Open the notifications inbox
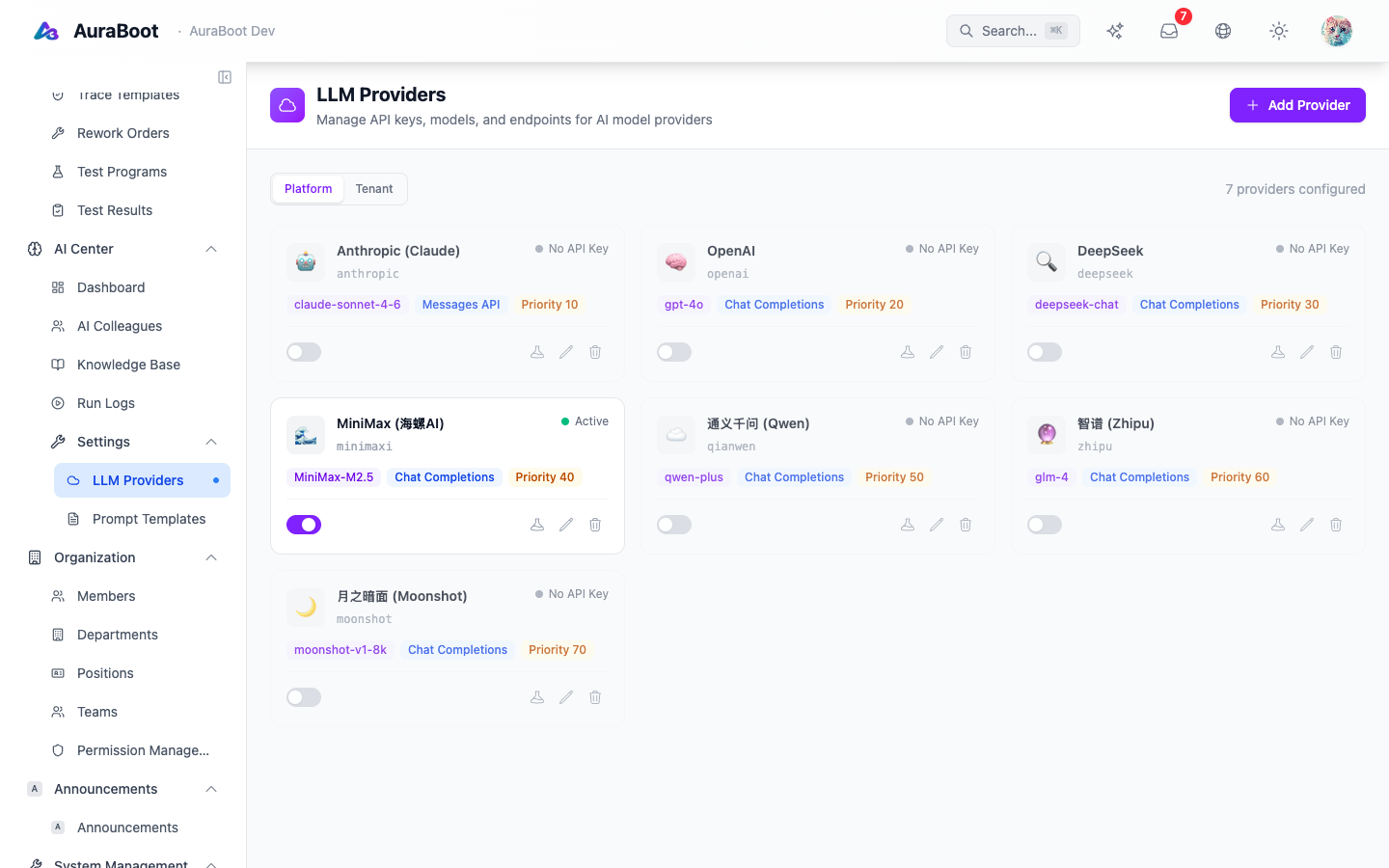The width and height of the screenshot is (1389, 868). [x=1169, y=31]
